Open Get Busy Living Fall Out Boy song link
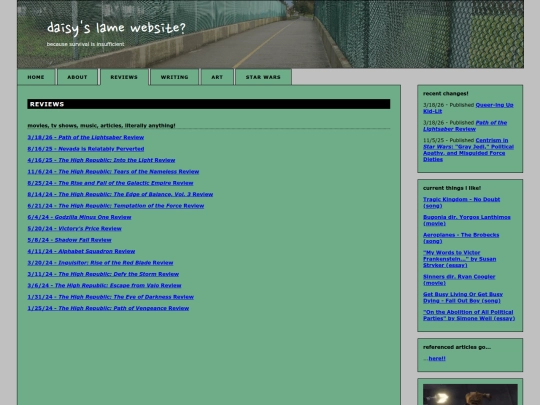540x405 pixels. click(463, 297)
